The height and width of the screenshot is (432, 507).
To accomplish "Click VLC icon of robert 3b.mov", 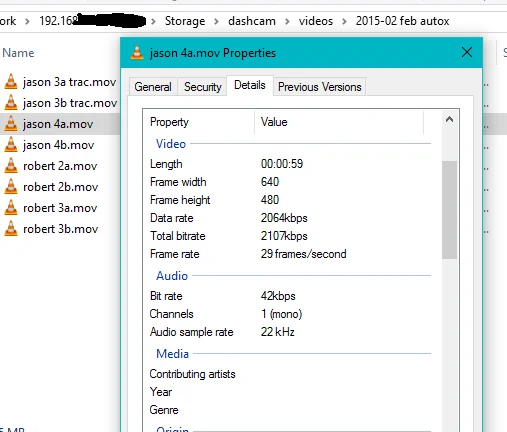I will 11,229.
